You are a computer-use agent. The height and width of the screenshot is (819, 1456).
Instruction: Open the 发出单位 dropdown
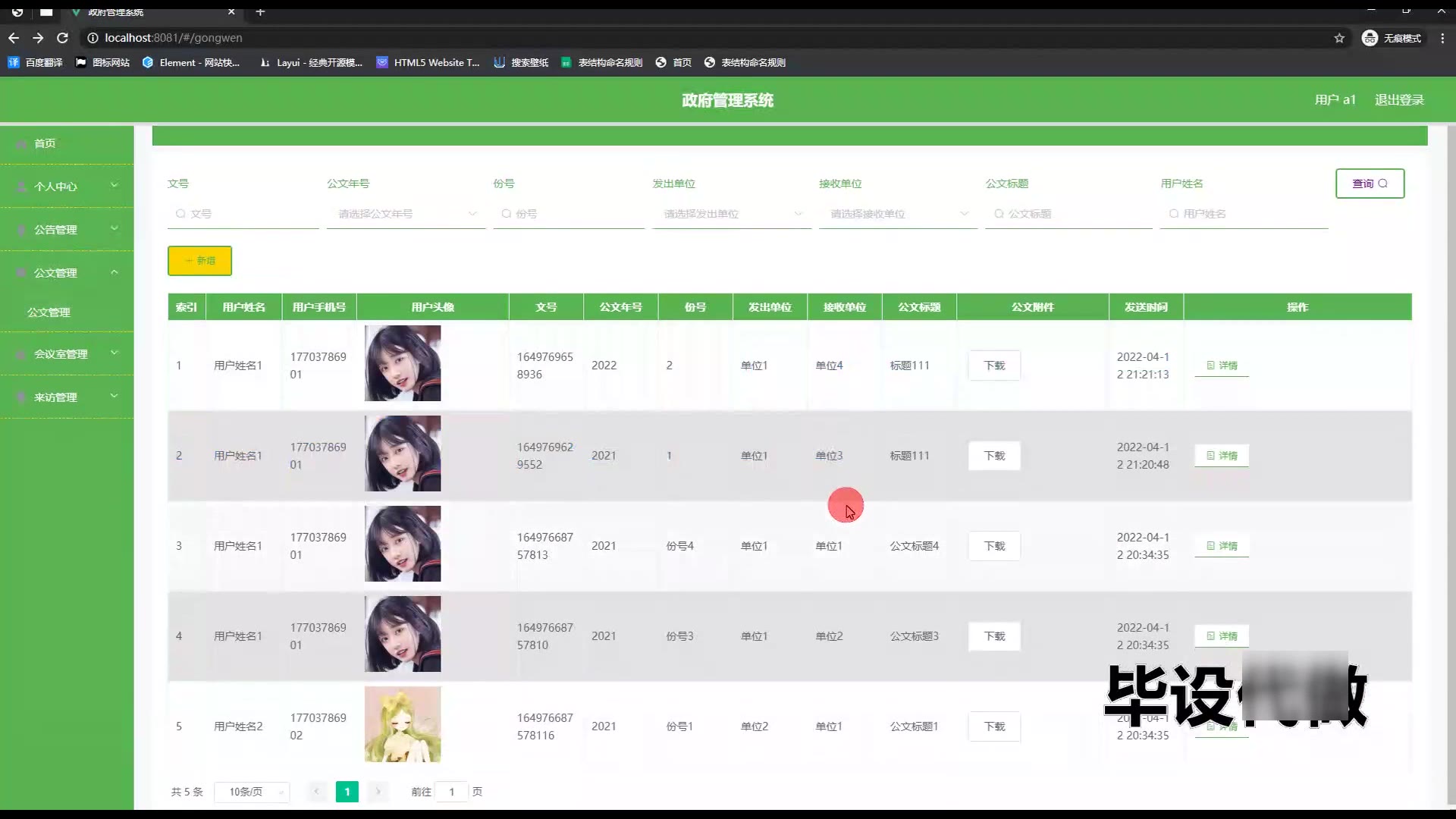point(732,214)
